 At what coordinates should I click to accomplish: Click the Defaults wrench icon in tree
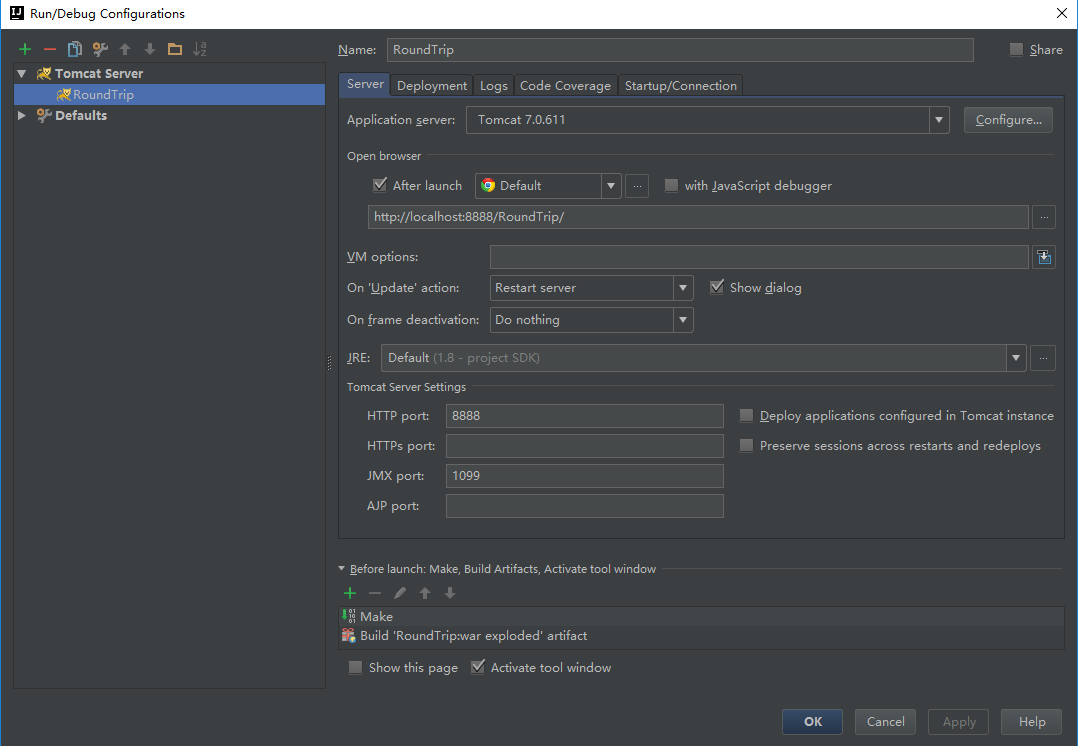[x=44, y=116]
